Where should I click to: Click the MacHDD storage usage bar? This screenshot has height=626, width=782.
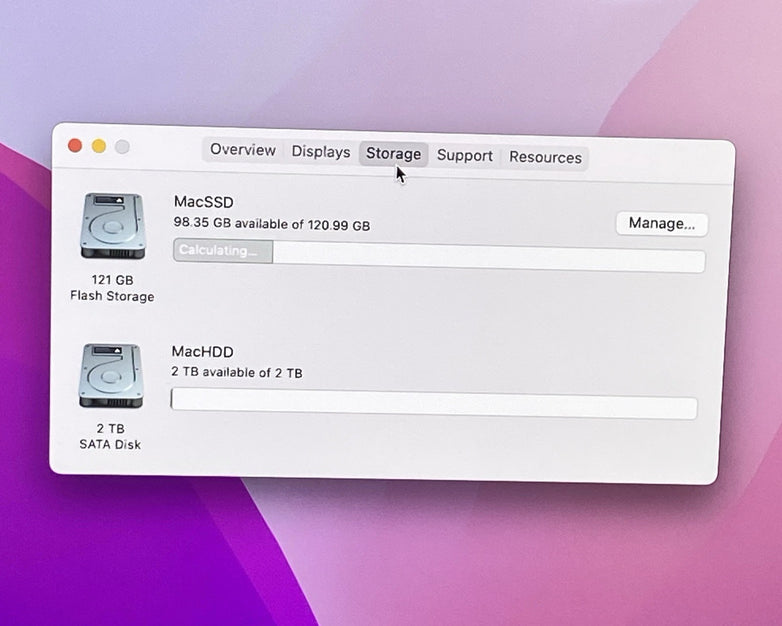[433, 402]
